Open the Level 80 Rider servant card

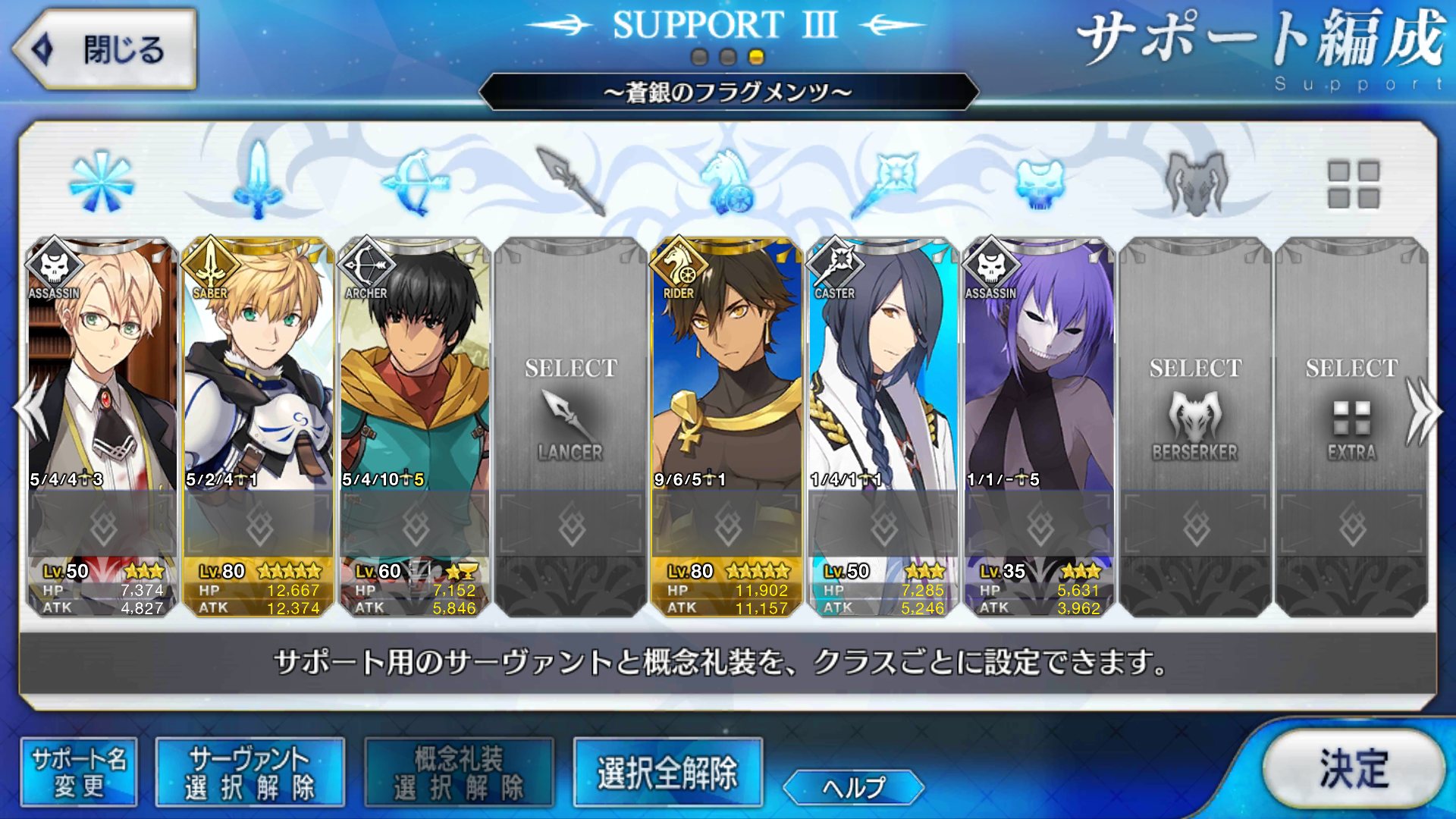726,427
